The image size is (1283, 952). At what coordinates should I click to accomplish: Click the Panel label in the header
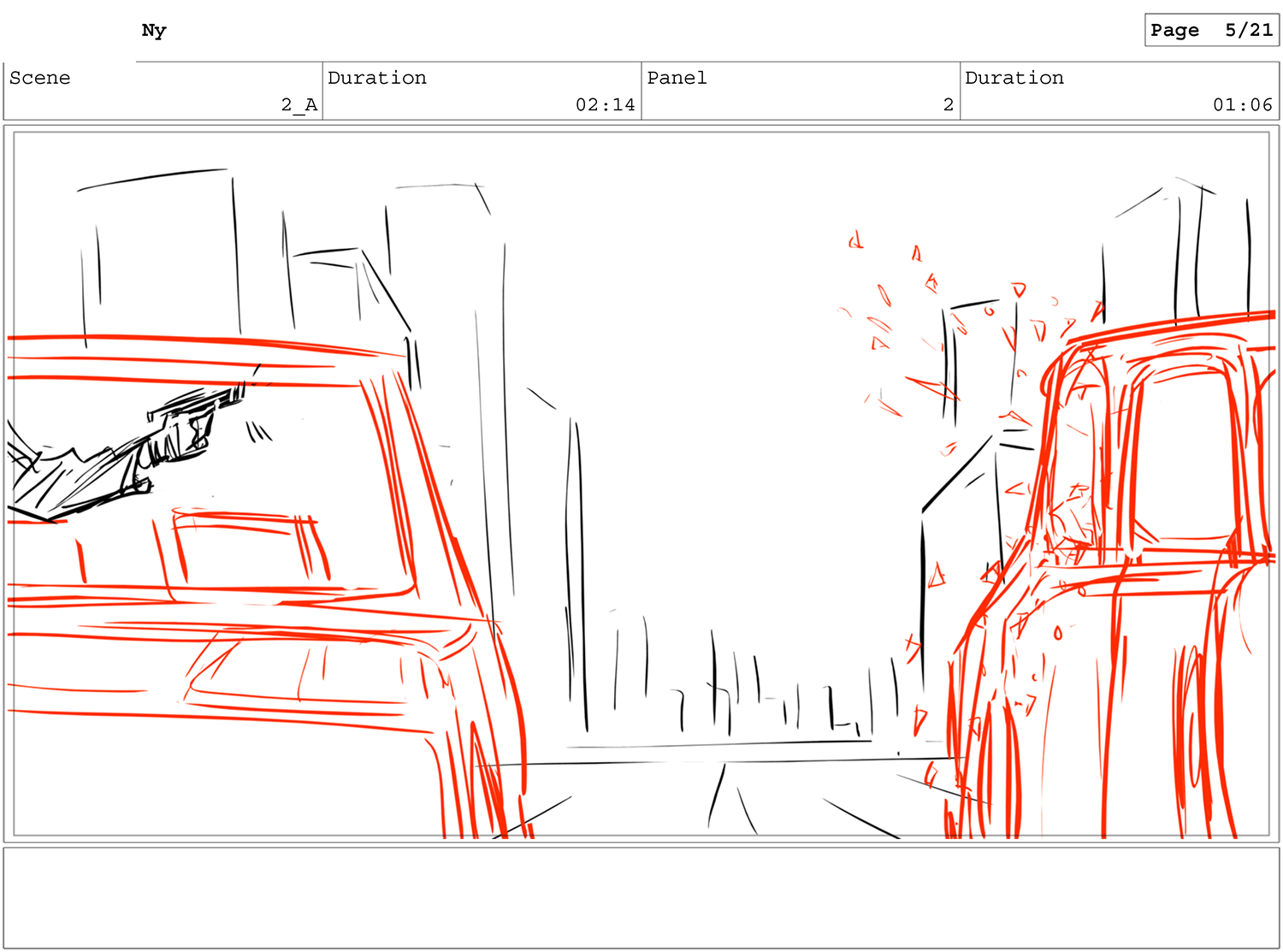677,78
